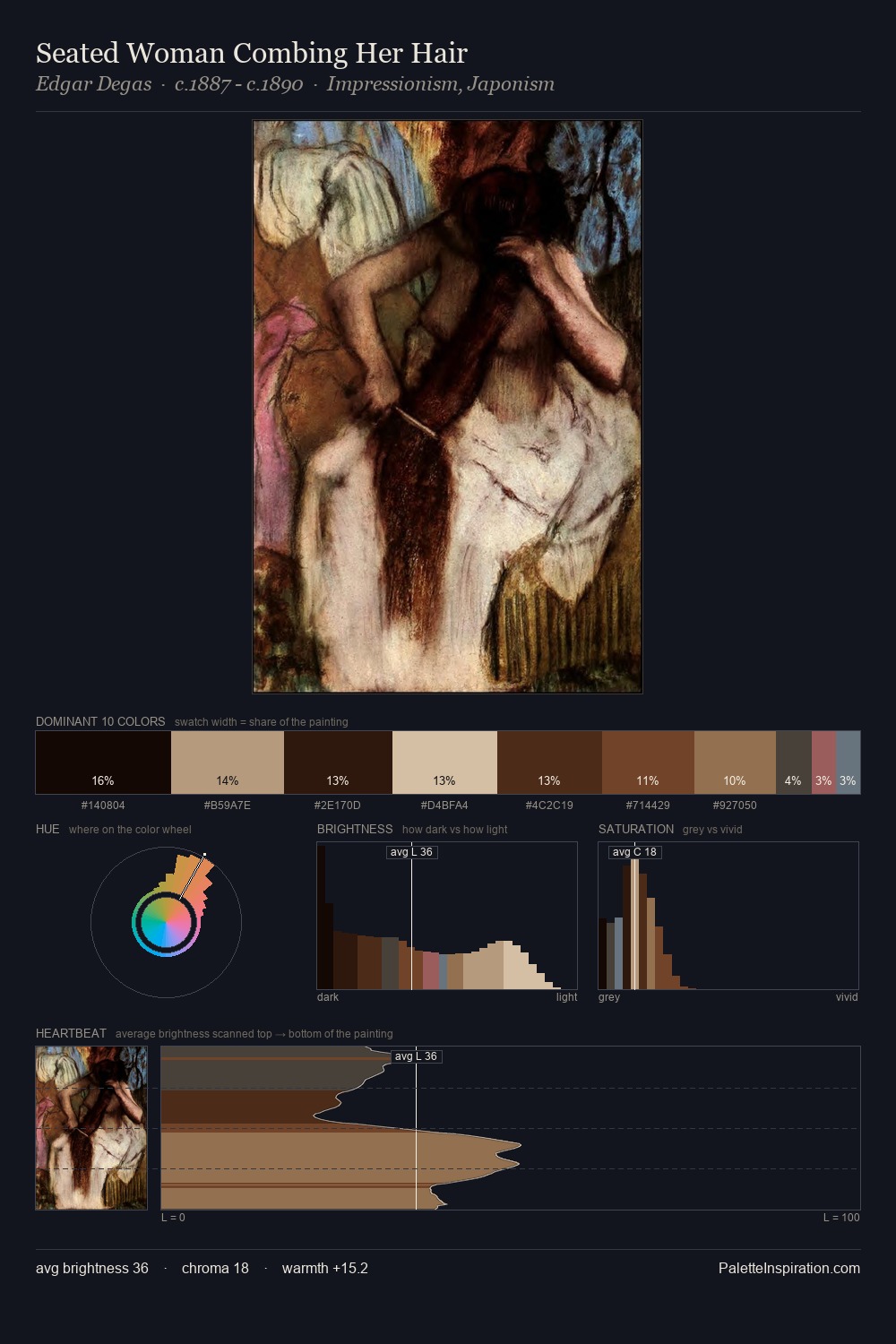
Task: Click the brightness 'avg L 36' label
Action: click(411, 852)
